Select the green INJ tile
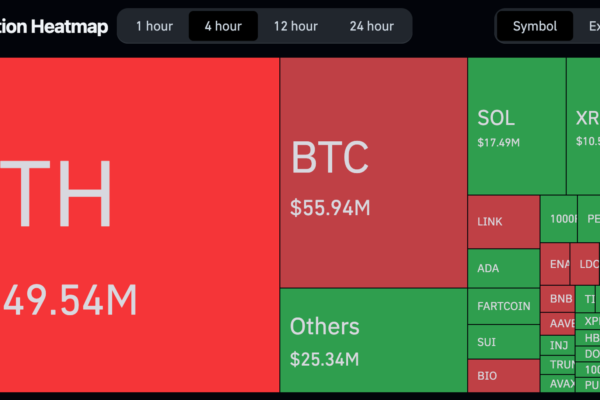The height and width of the screenshot is (400, 600). point(557,346)
